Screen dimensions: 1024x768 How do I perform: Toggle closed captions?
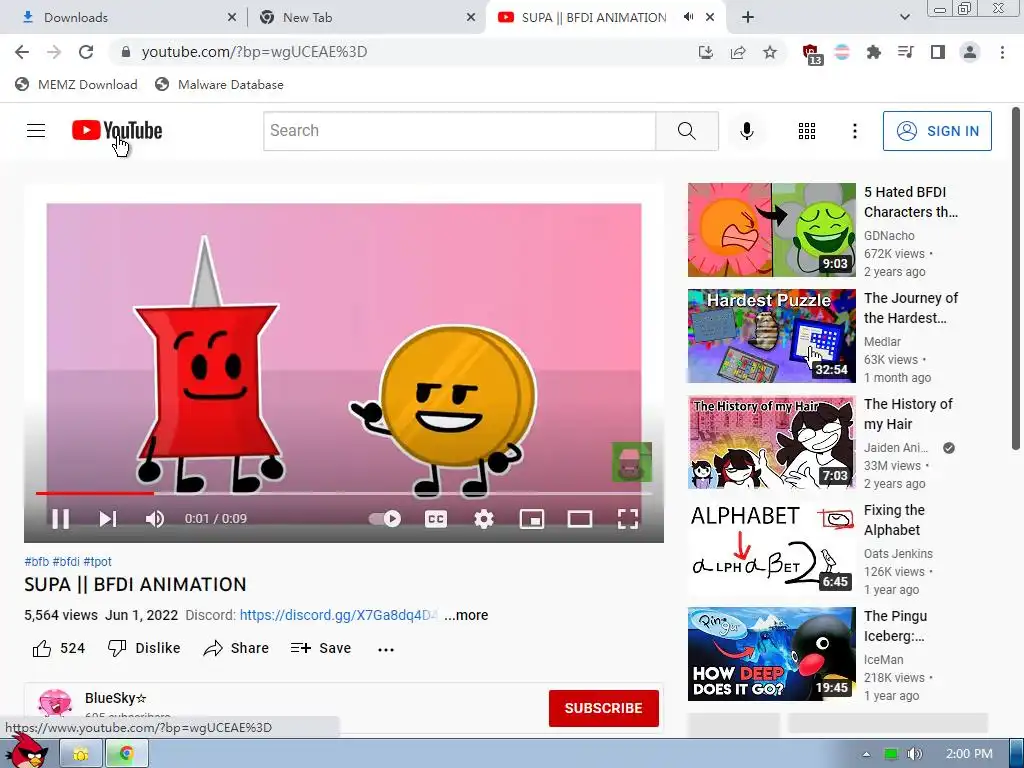coord(436,519)
